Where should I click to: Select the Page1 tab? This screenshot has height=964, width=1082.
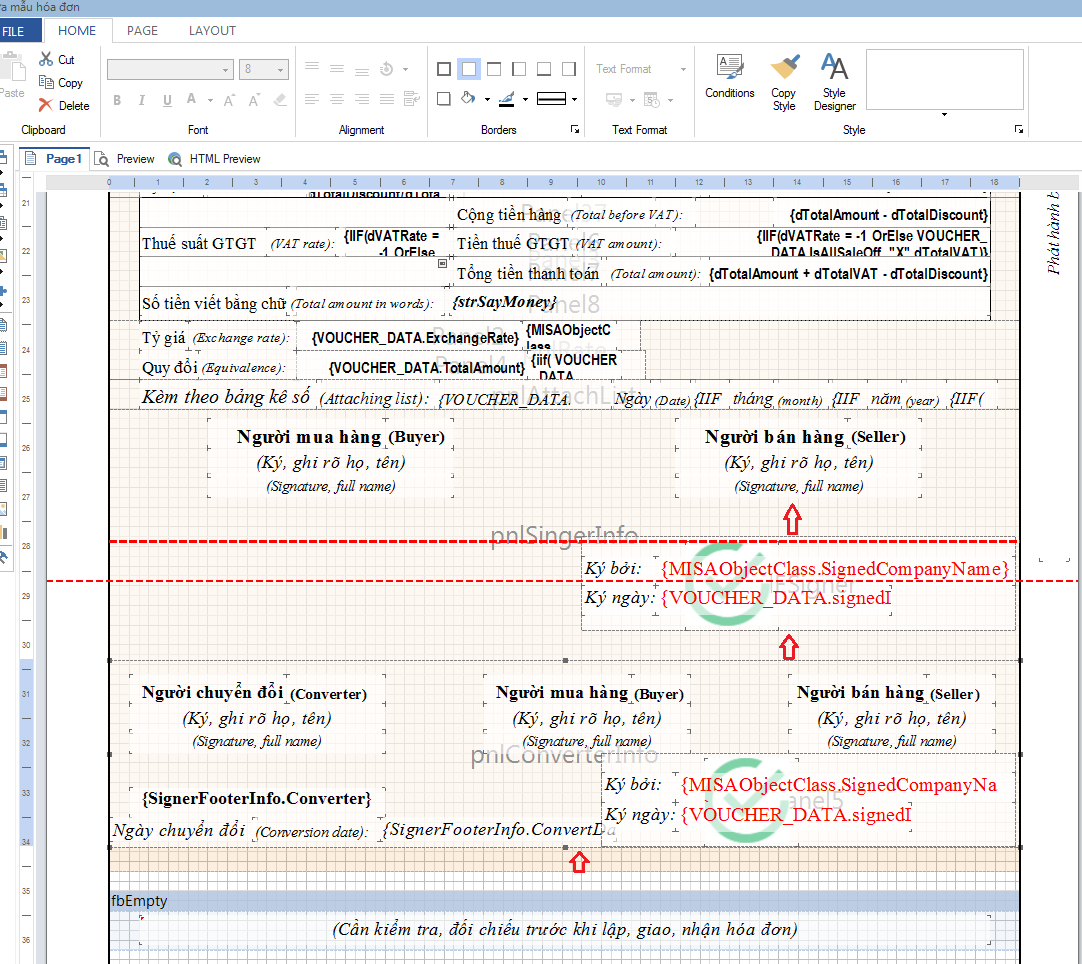[55, 159]
